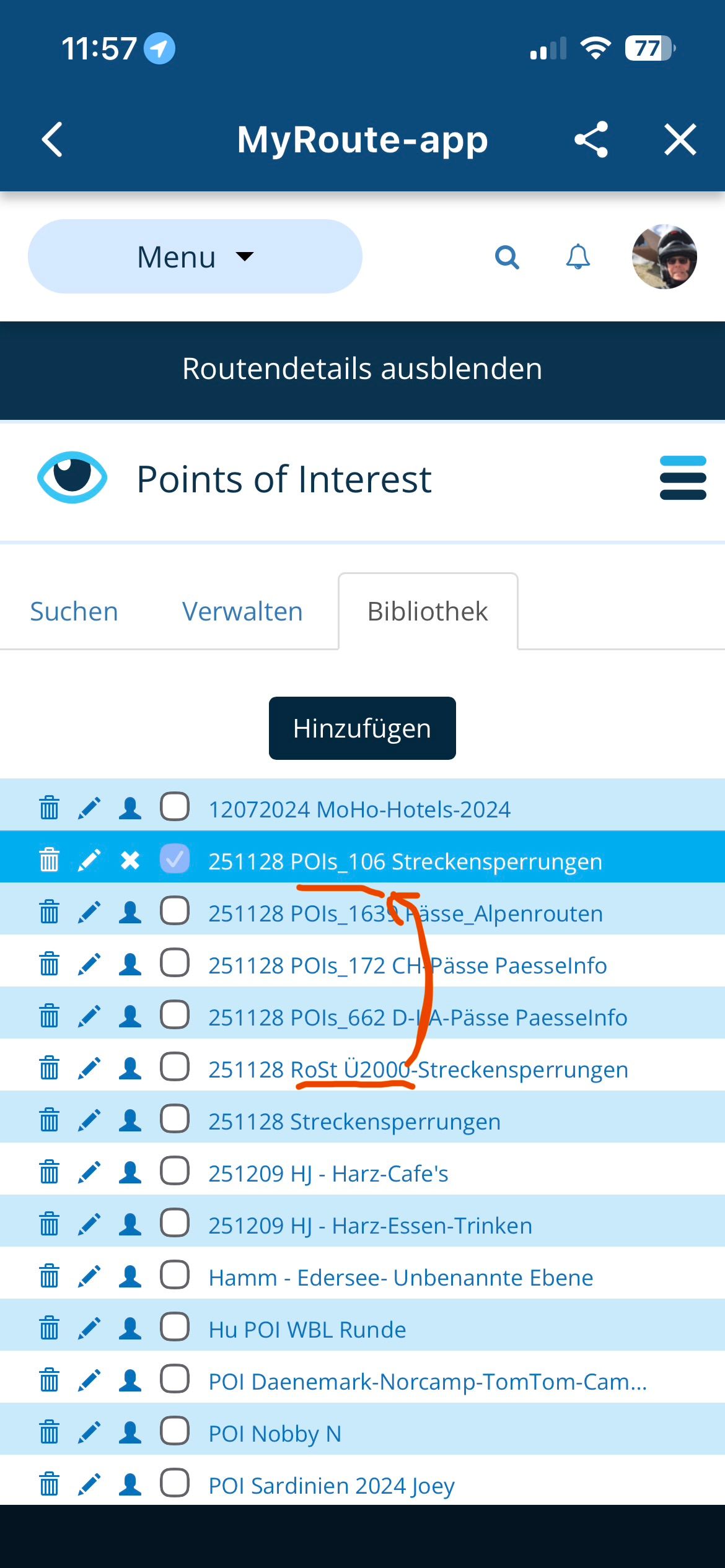
Task: Delete 12072024 MoHo-Hotels-2024 with trash icon
Action: [49, 808]
